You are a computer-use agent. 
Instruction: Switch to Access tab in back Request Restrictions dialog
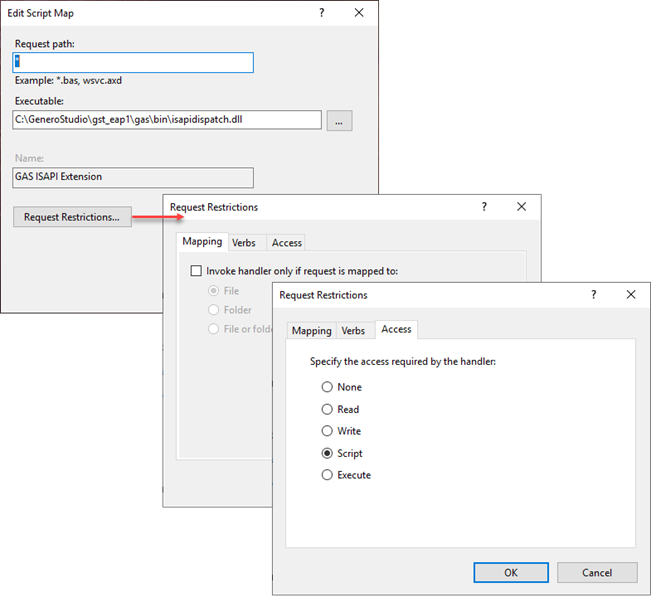[286, 243]
